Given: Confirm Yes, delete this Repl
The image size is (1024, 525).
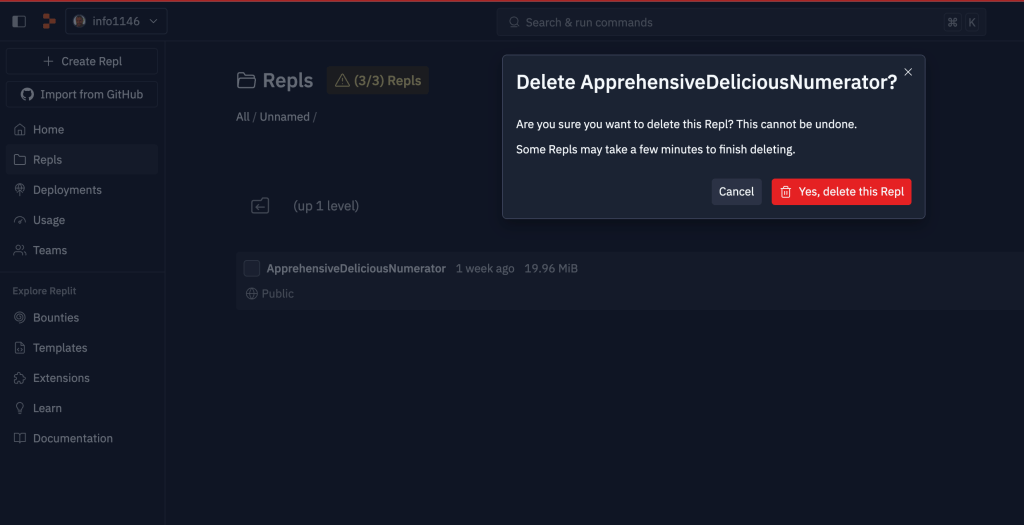Looking at the screenshot, I should pos(841,192).
